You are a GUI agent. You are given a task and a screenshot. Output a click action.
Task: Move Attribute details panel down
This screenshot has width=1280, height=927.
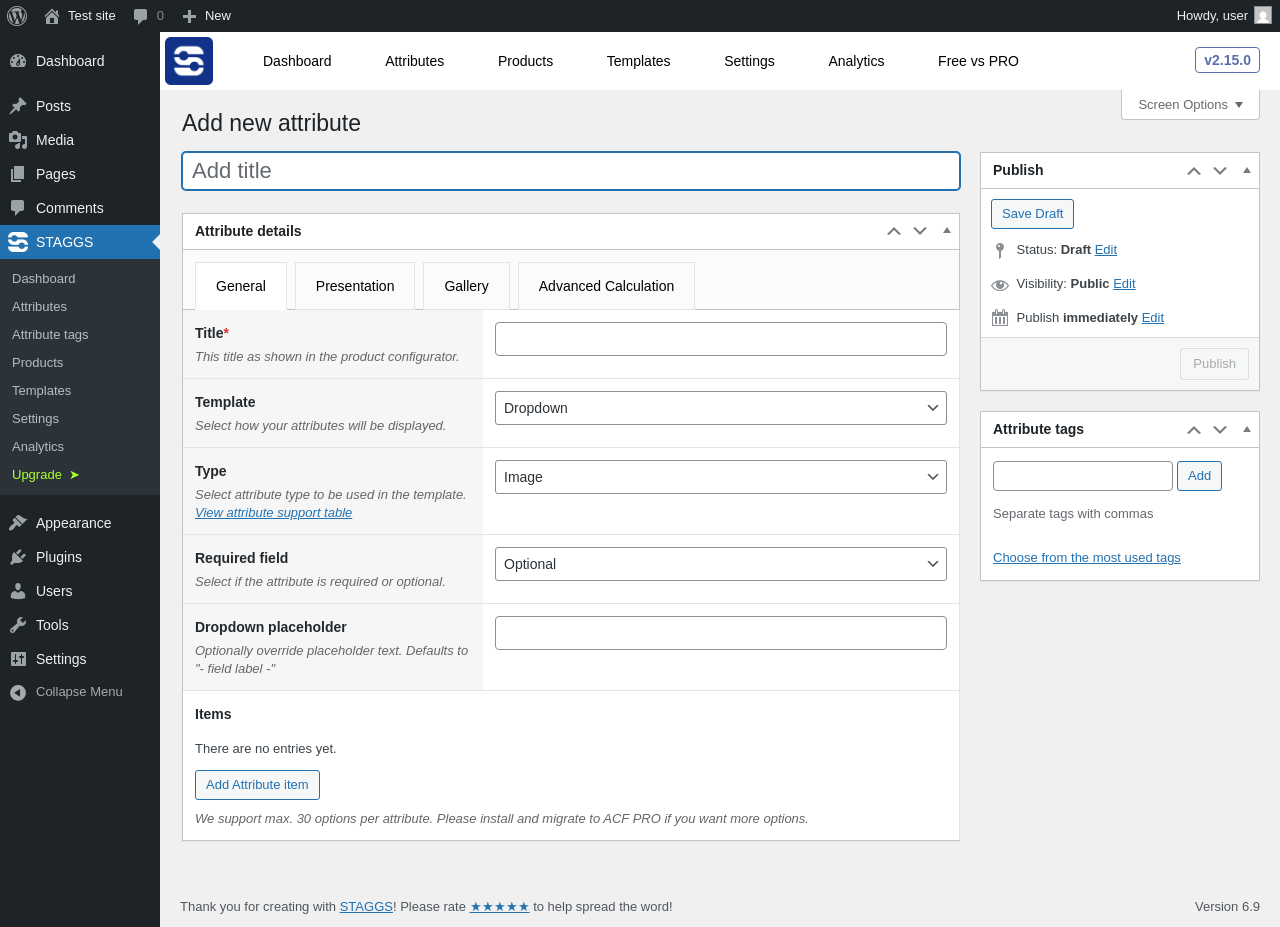(920, 231)
